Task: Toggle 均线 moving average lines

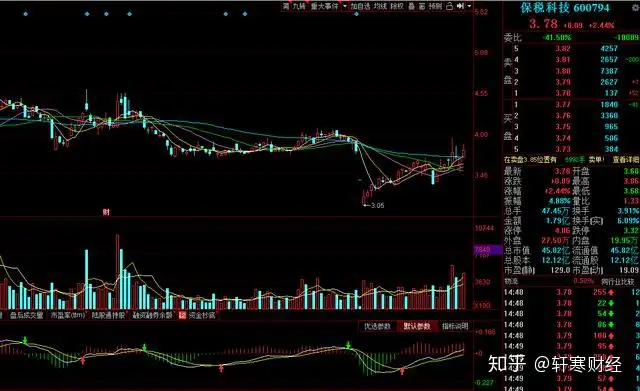Action: [x=380, y=6]
